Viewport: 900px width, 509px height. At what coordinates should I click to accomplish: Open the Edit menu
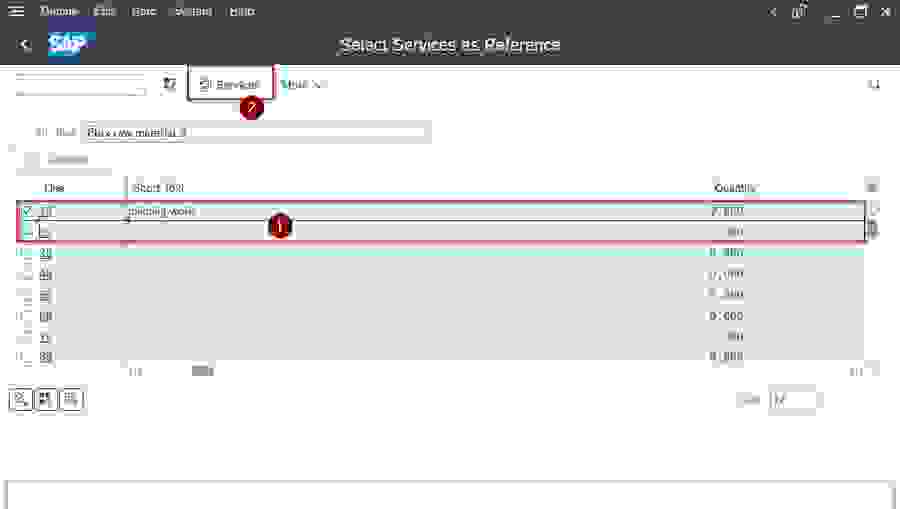pos(105,12)
